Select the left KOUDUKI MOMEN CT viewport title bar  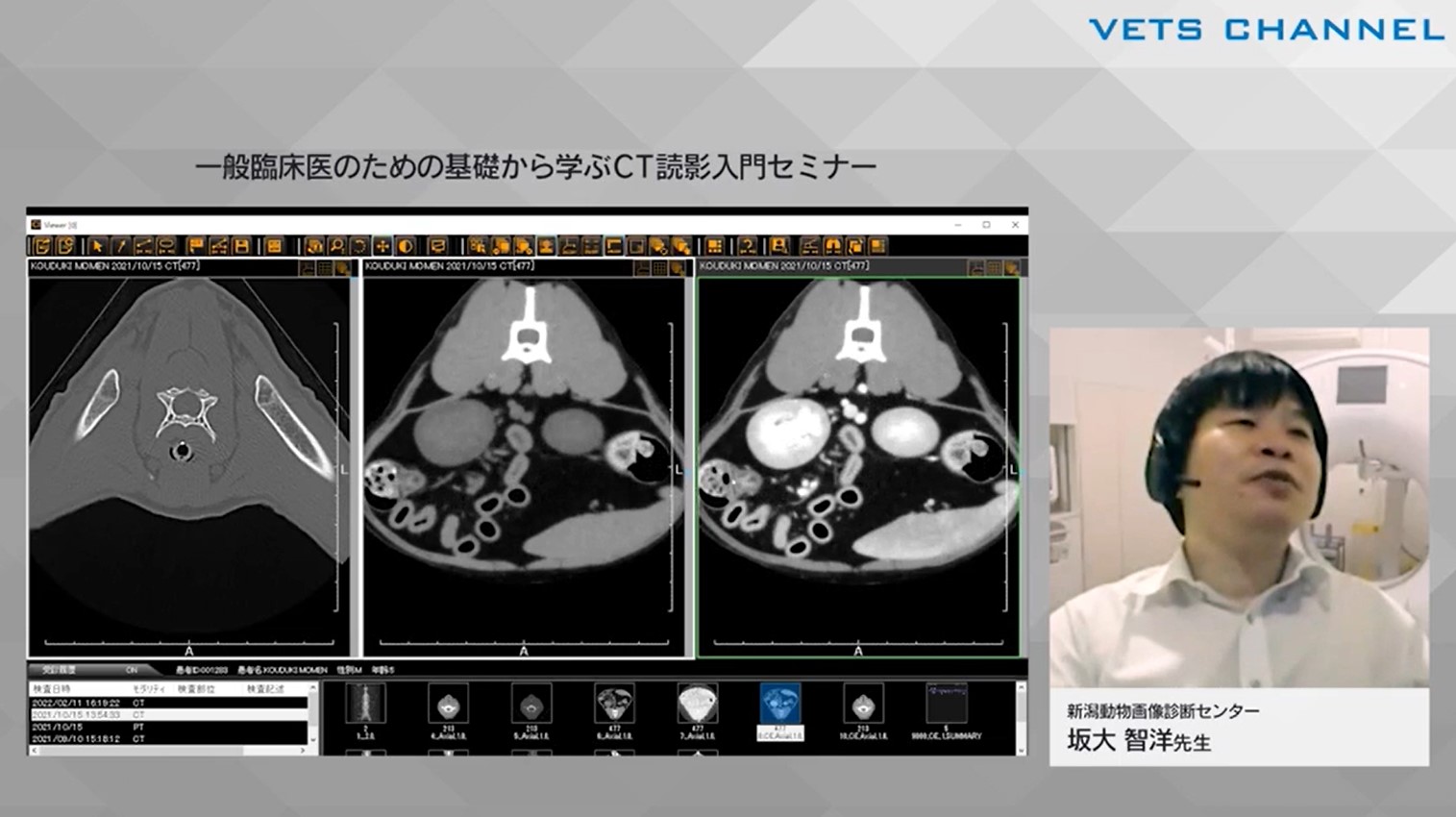pos(115,267)
